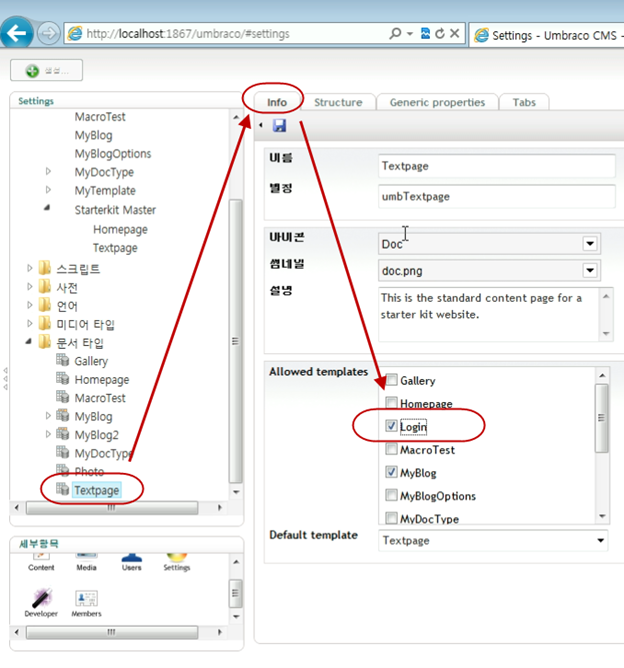Switch to the Generic properties tab
The height and width of the screenshot is (668, 624).
[437, 102]
